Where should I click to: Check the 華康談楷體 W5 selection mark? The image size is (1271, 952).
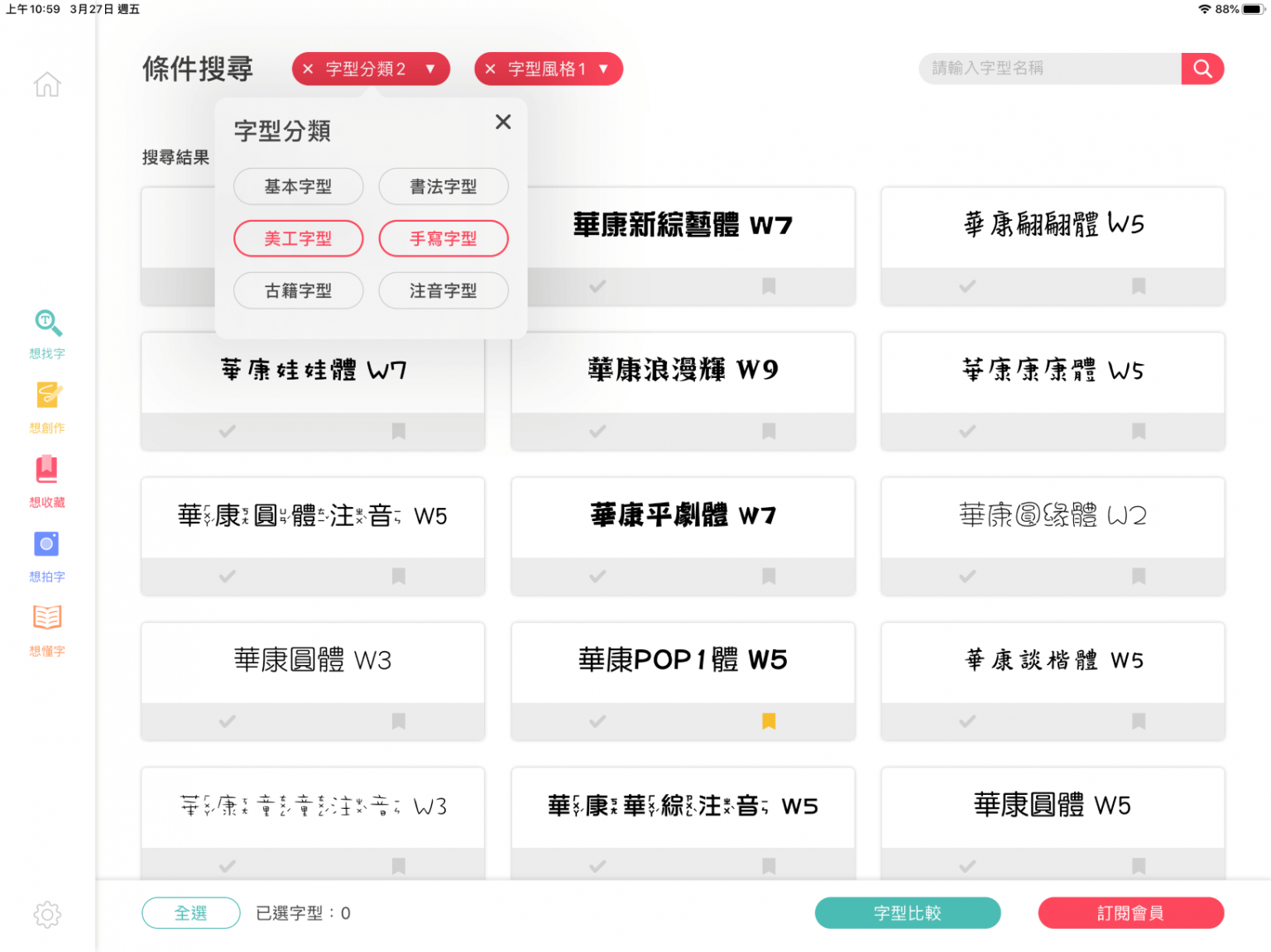pyautogui.click(x=967, y=721)
